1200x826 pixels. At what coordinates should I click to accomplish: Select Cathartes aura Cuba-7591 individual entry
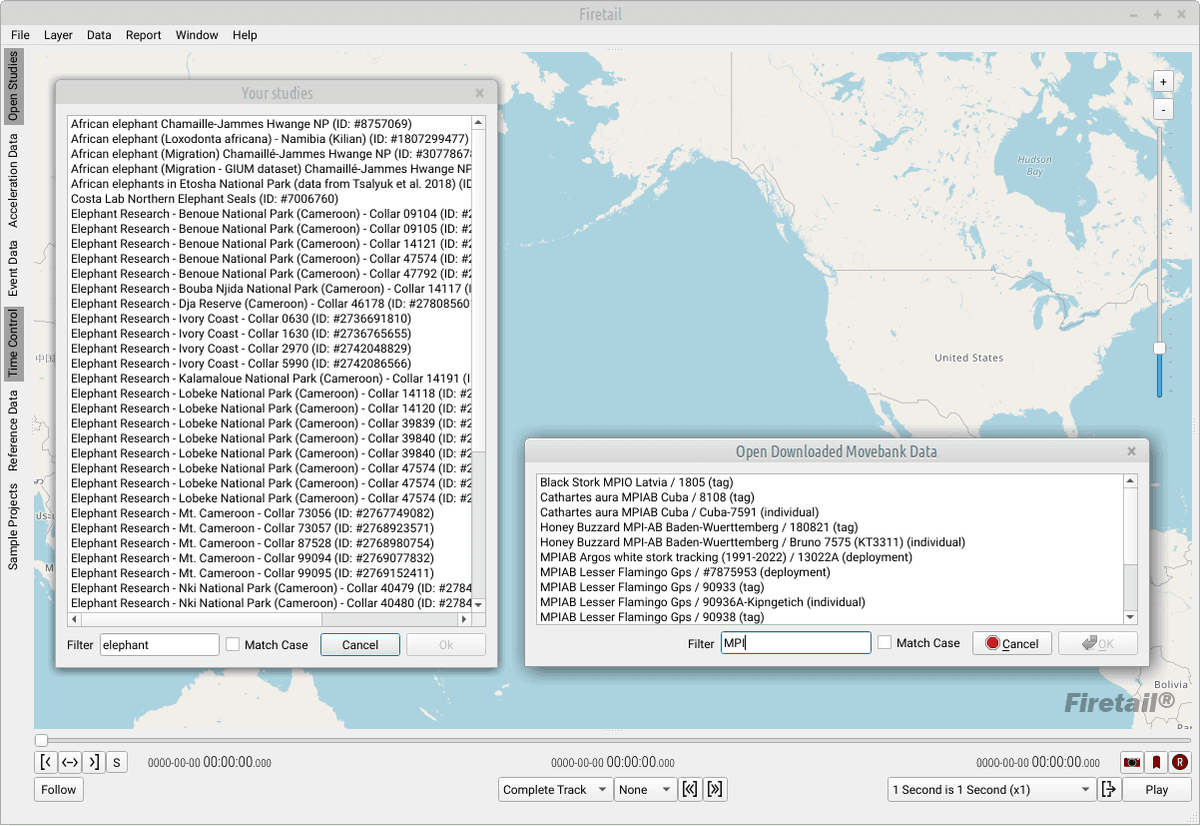[830, 512]
